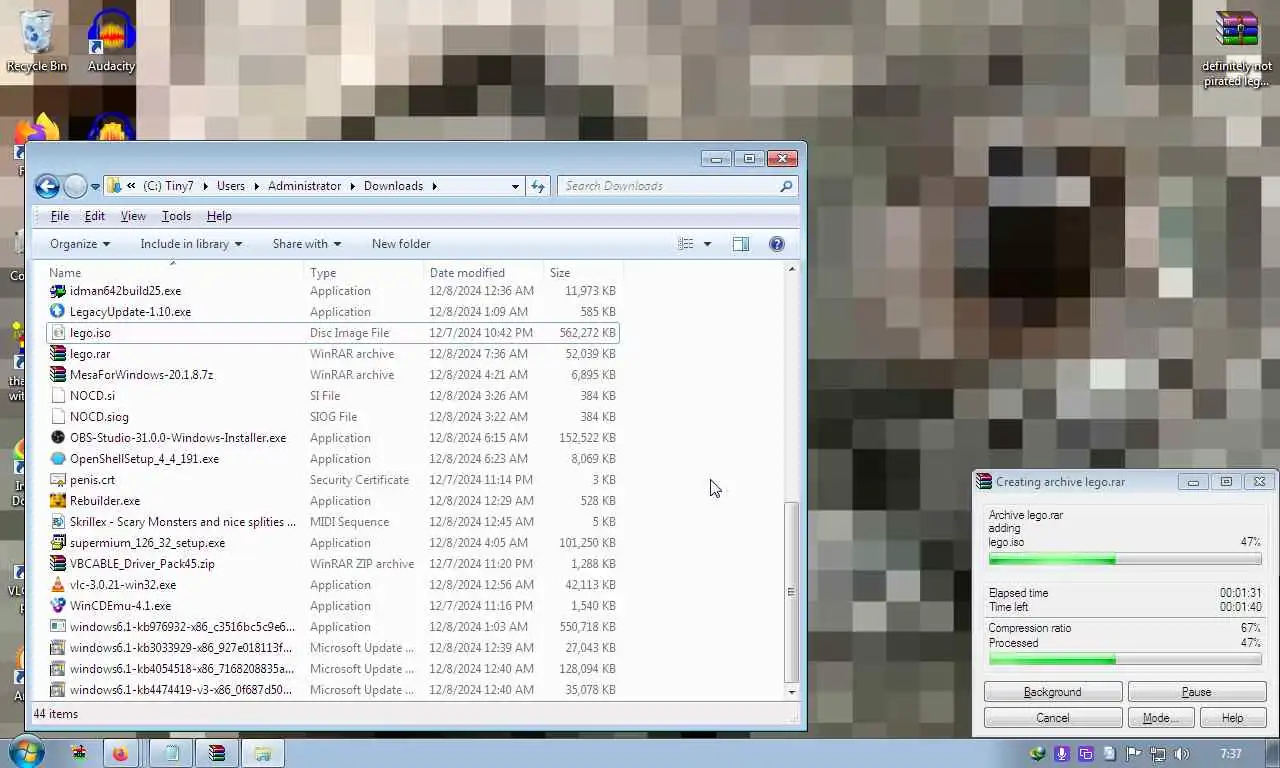
Task: Open the address bar previous locations dropdown
Action: [515, 186]
